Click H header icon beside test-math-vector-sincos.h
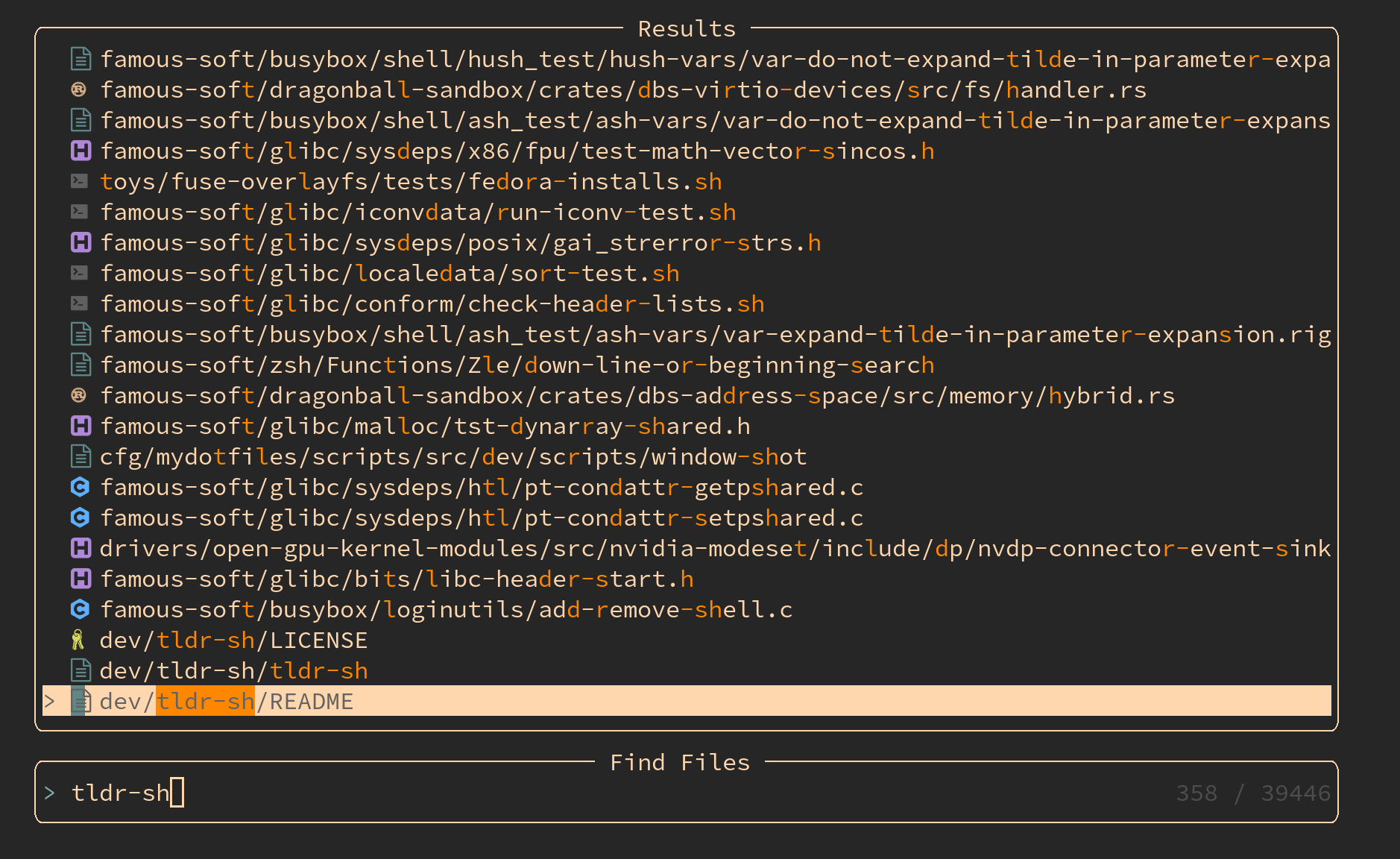Image resolution: width=1400 pixels, height=859 pixels. tap(81, 151)
